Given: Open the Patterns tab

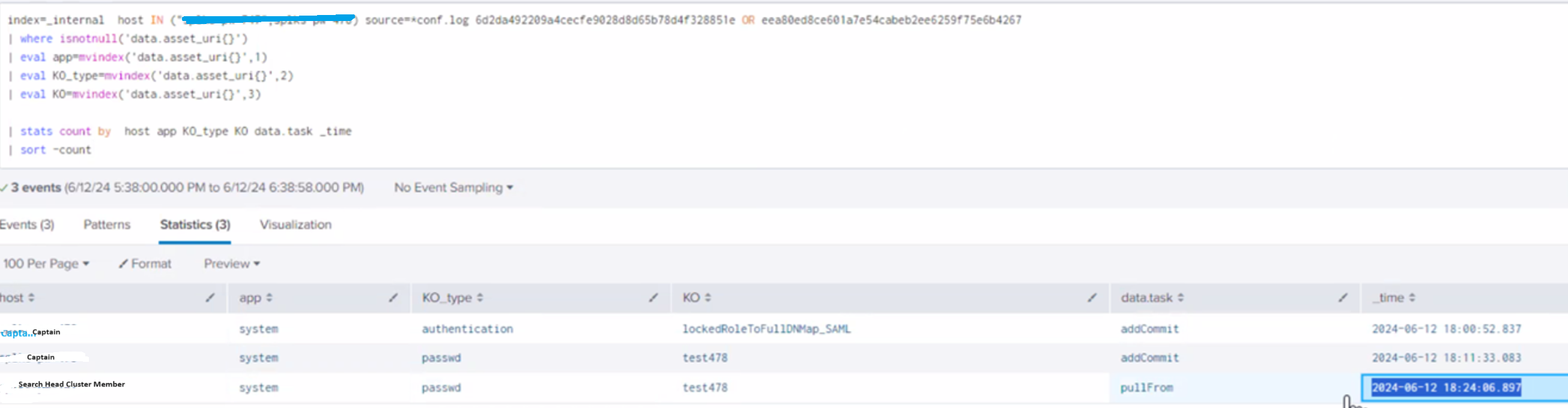Looking at the screenshot, I should [x=106, y=224].
